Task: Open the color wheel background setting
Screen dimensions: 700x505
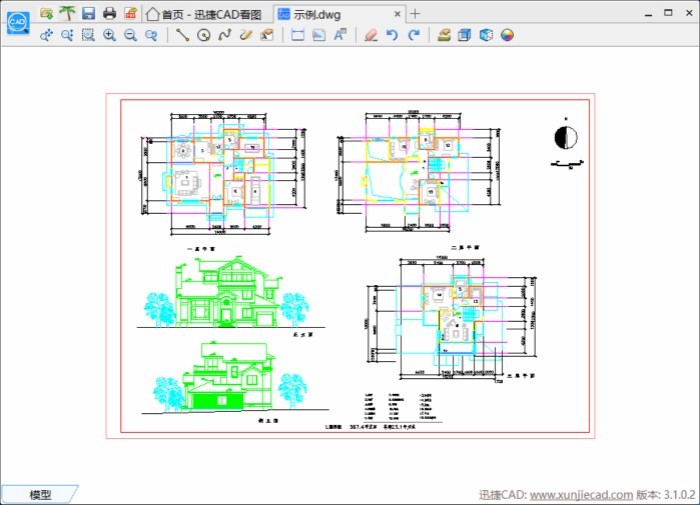Action: 507,35
